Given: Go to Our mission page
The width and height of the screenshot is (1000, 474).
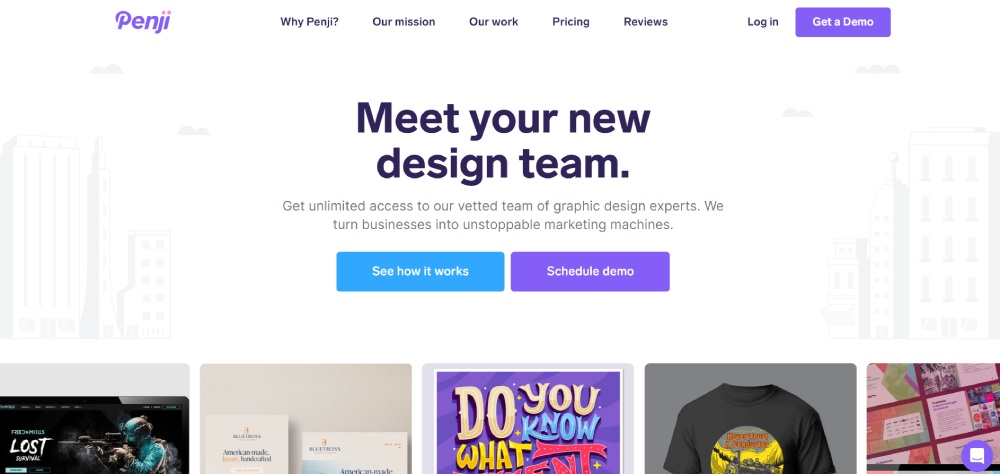Looking at the screenshot, I should coord(404,22).
